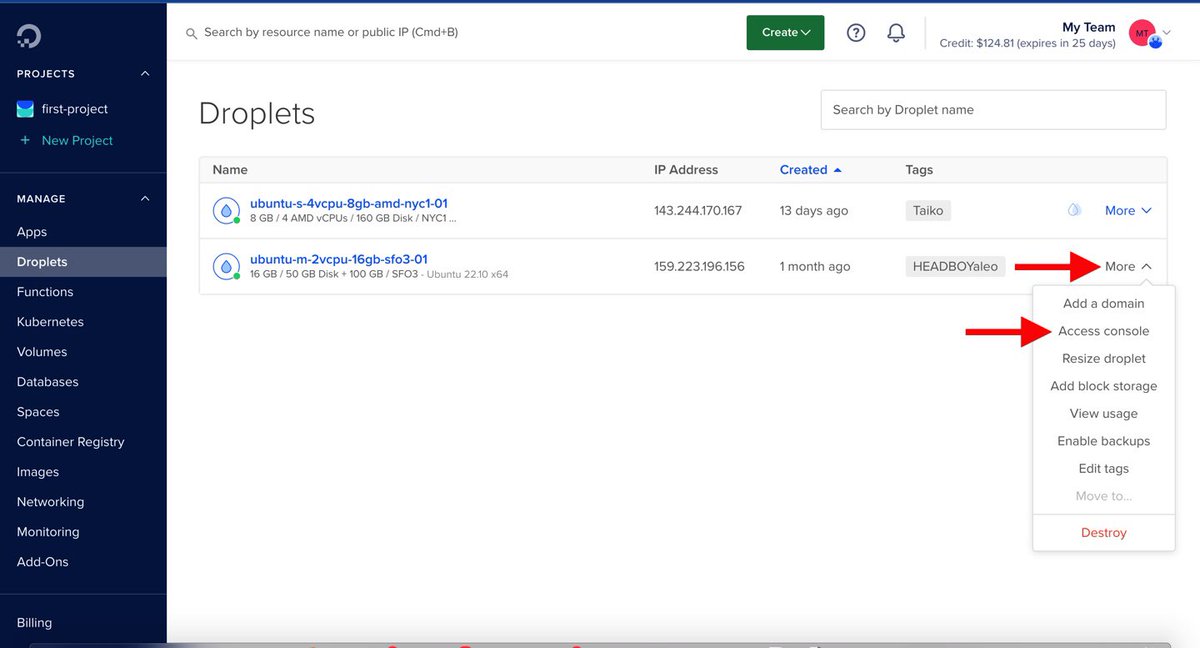Click the Taiko tag

(927, 210)
